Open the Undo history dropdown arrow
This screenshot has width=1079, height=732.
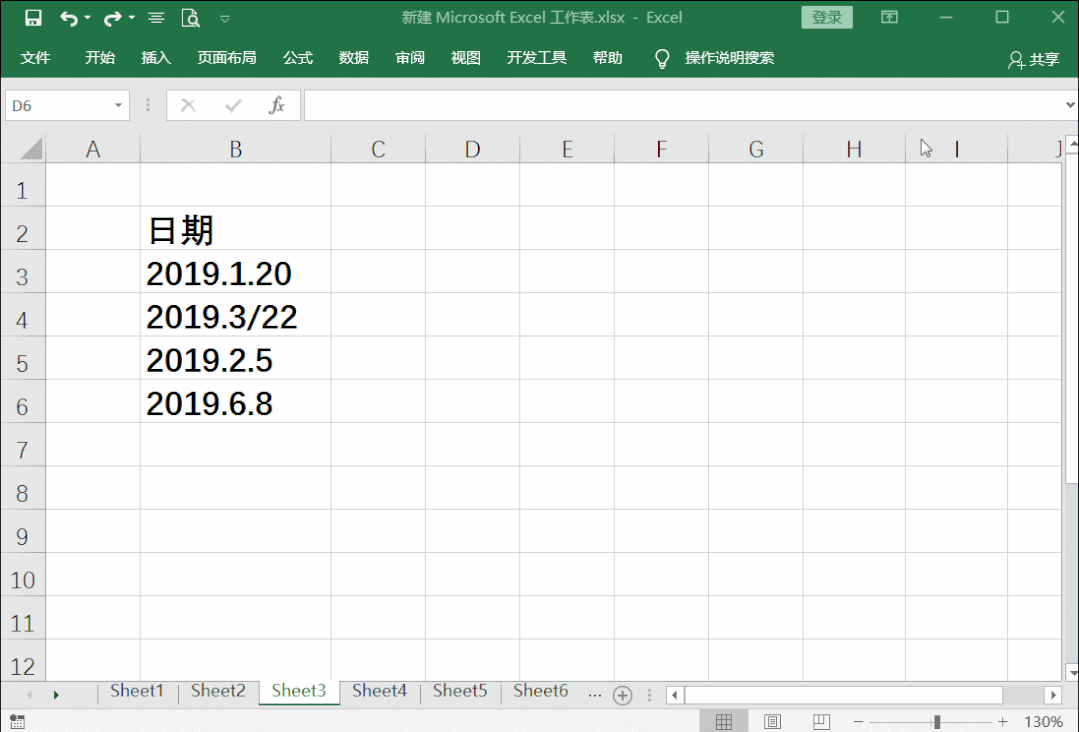point(87,18)
